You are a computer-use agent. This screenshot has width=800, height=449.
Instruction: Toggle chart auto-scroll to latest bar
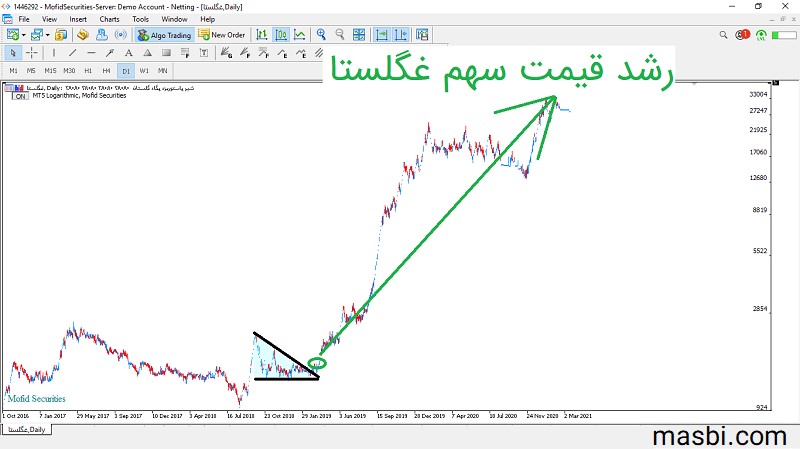coord(382,35)
